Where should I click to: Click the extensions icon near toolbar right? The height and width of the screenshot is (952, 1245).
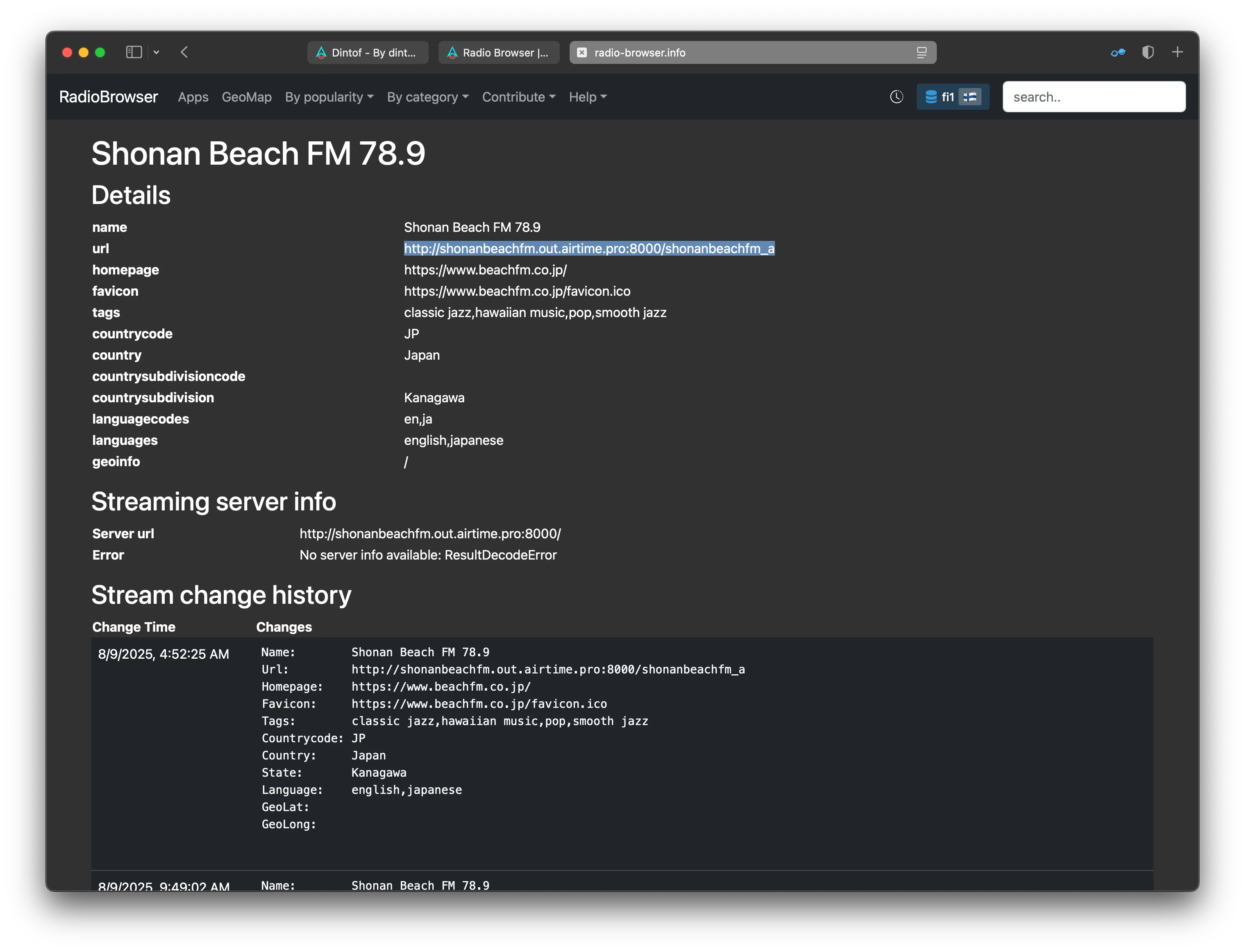(1118, 52)
